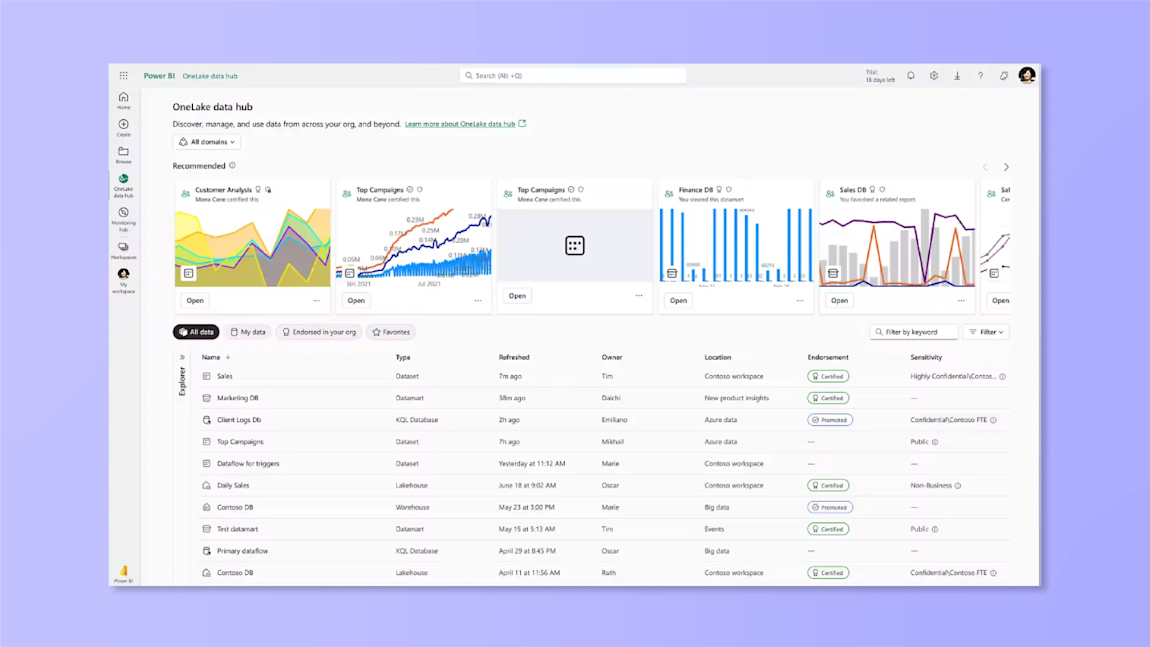Go to Home in the sidebar
The width and height of the screenshot is (1150, 647).
pyautogui.click(x=123, y=100)
